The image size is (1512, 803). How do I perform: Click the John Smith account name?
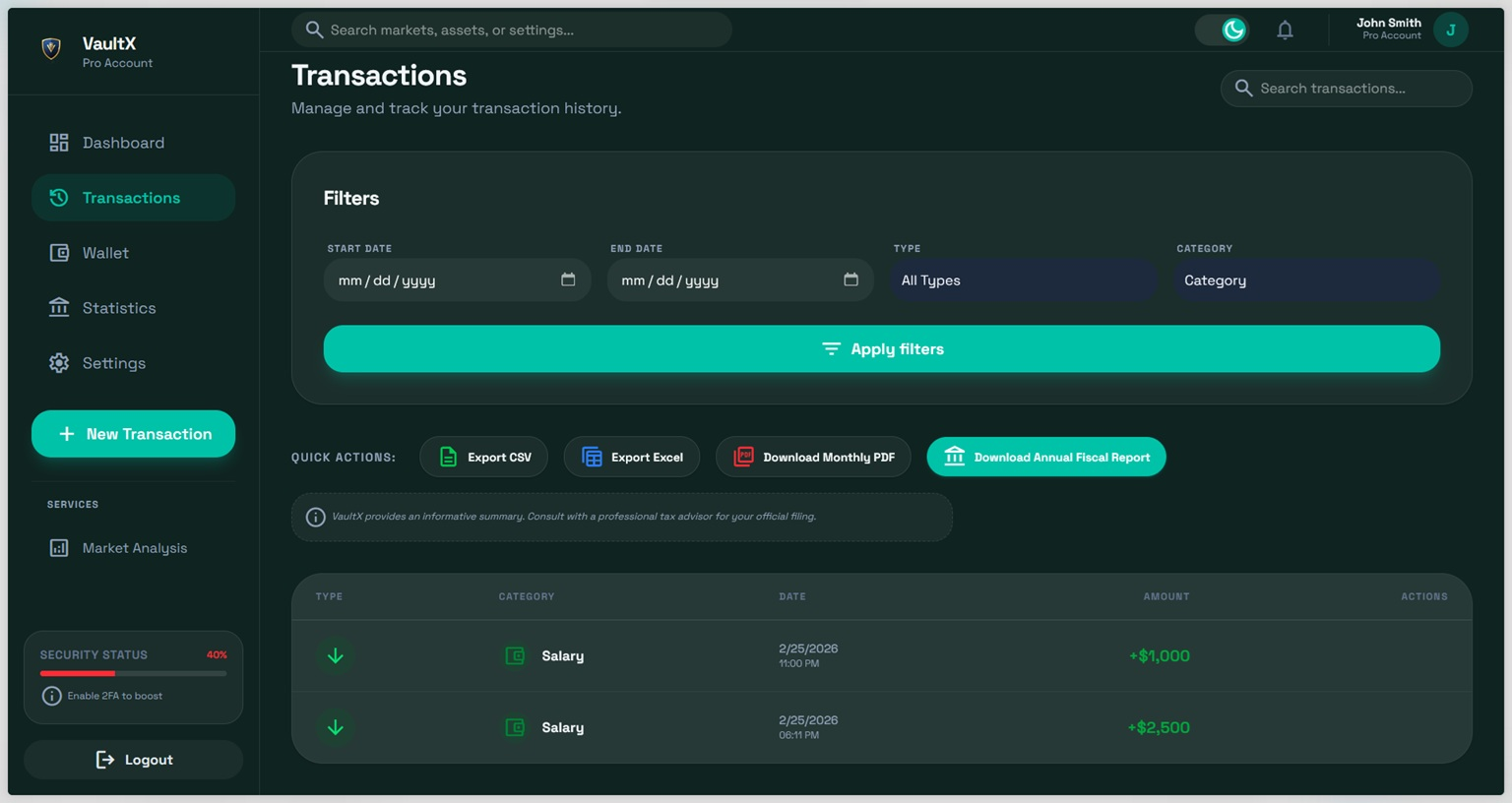coord(1388,23)
